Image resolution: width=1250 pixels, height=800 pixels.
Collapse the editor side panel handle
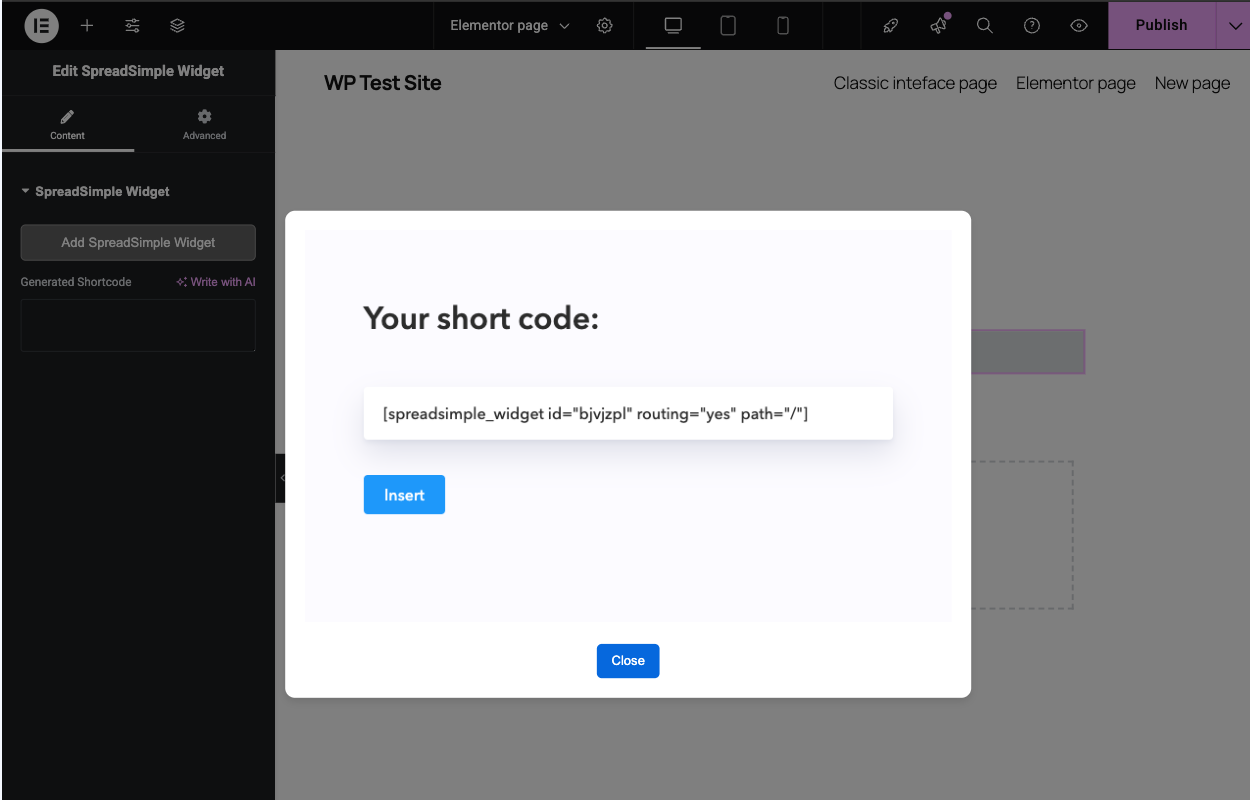281,478
